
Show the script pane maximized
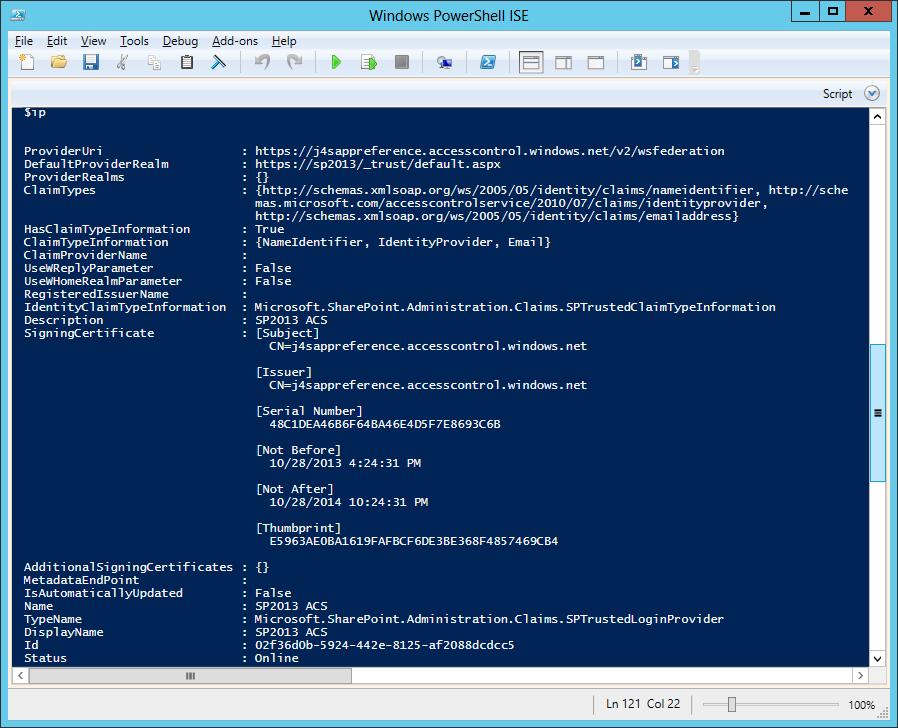click(596, 62)
